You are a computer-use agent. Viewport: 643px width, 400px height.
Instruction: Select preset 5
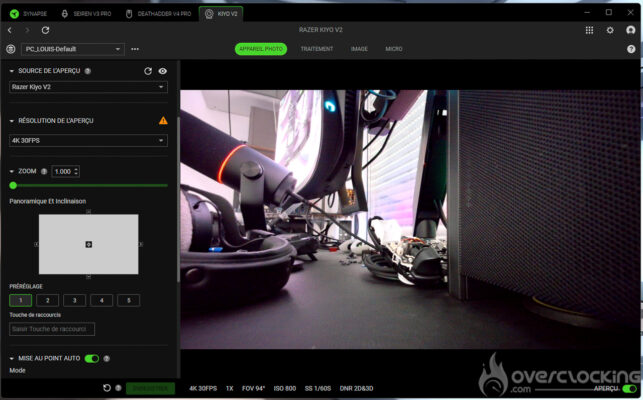coord(129,300)
